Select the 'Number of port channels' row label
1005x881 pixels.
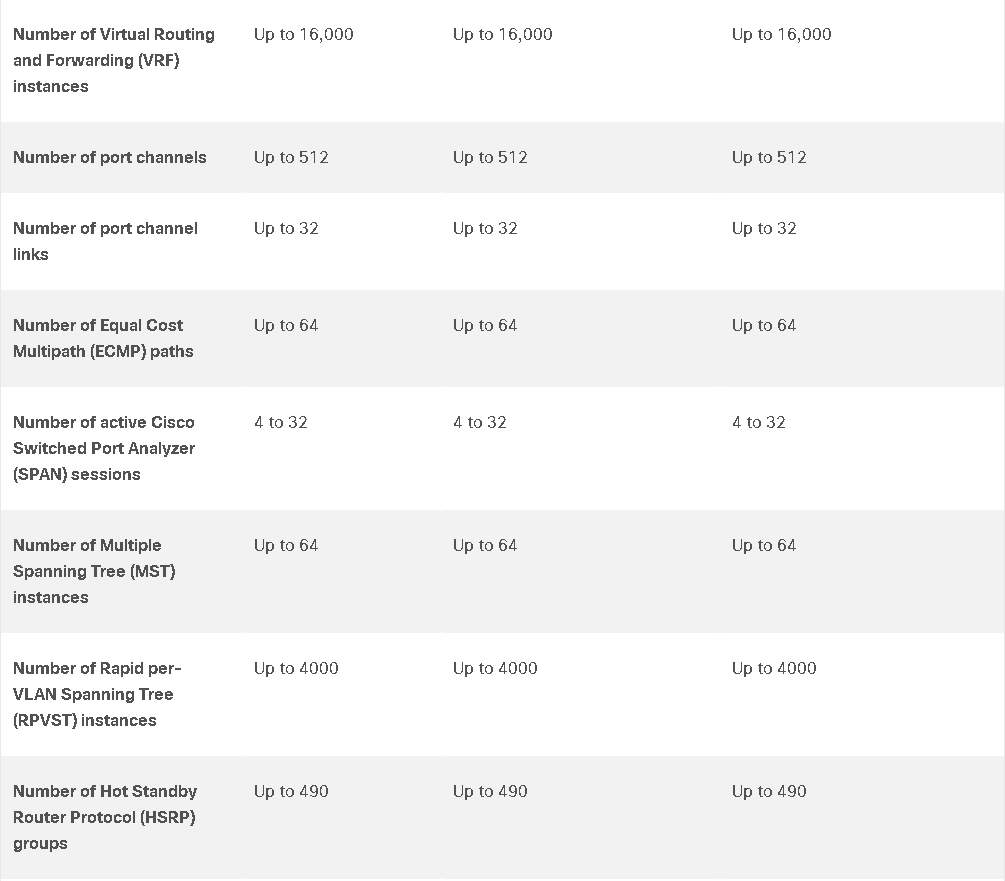[x=110, y=158]
